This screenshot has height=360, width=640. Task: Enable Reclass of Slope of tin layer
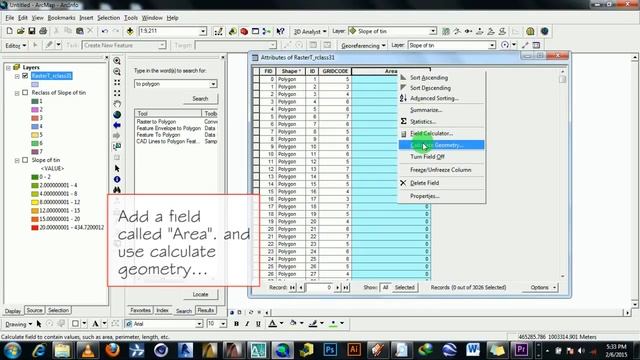[25, 93]
